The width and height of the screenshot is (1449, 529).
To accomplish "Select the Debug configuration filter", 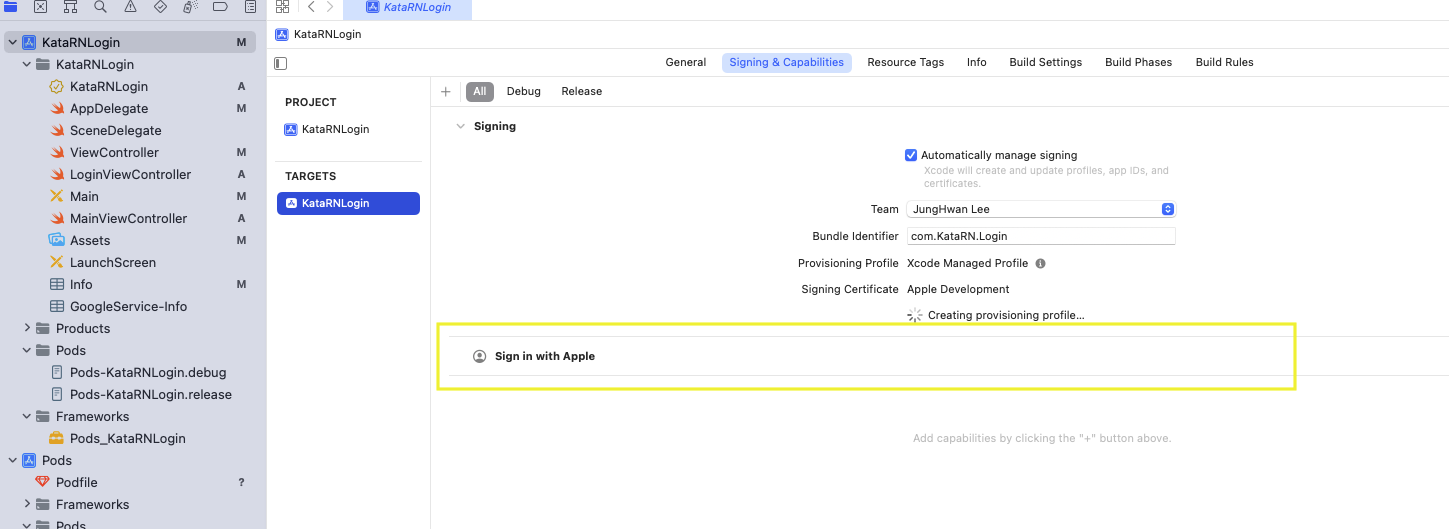I will click(x=524, y=91).
